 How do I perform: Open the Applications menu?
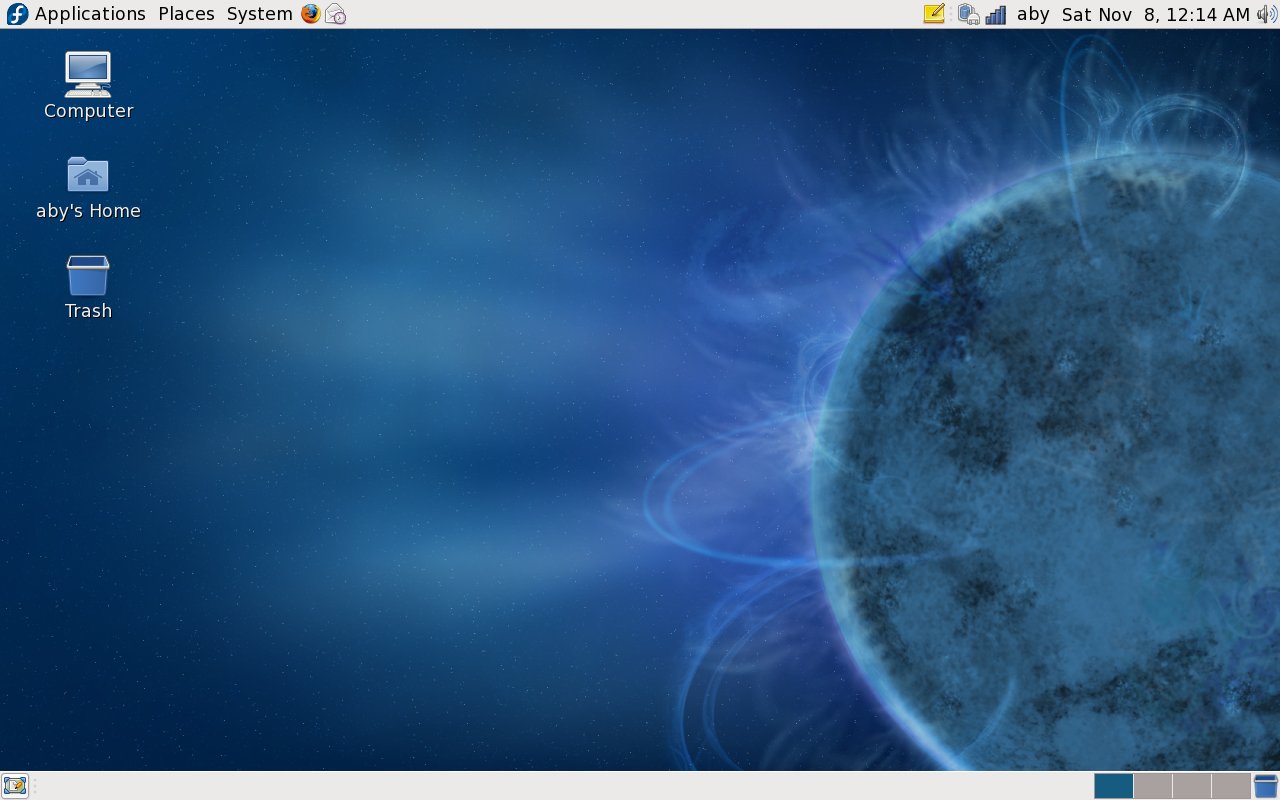click(90, 14)
